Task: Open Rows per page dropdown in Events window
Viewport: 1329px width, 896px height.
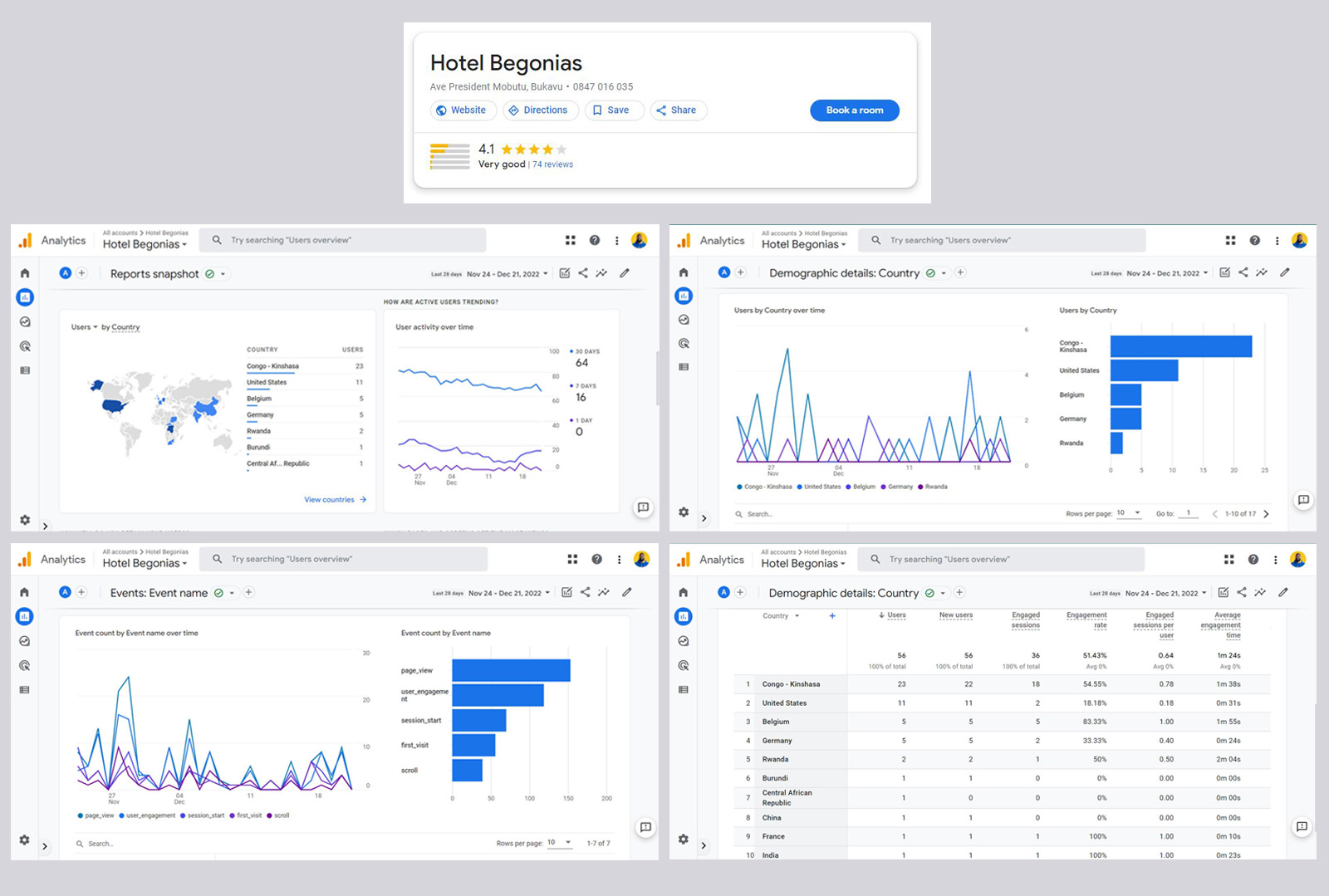Action: [x=560, y=843]
